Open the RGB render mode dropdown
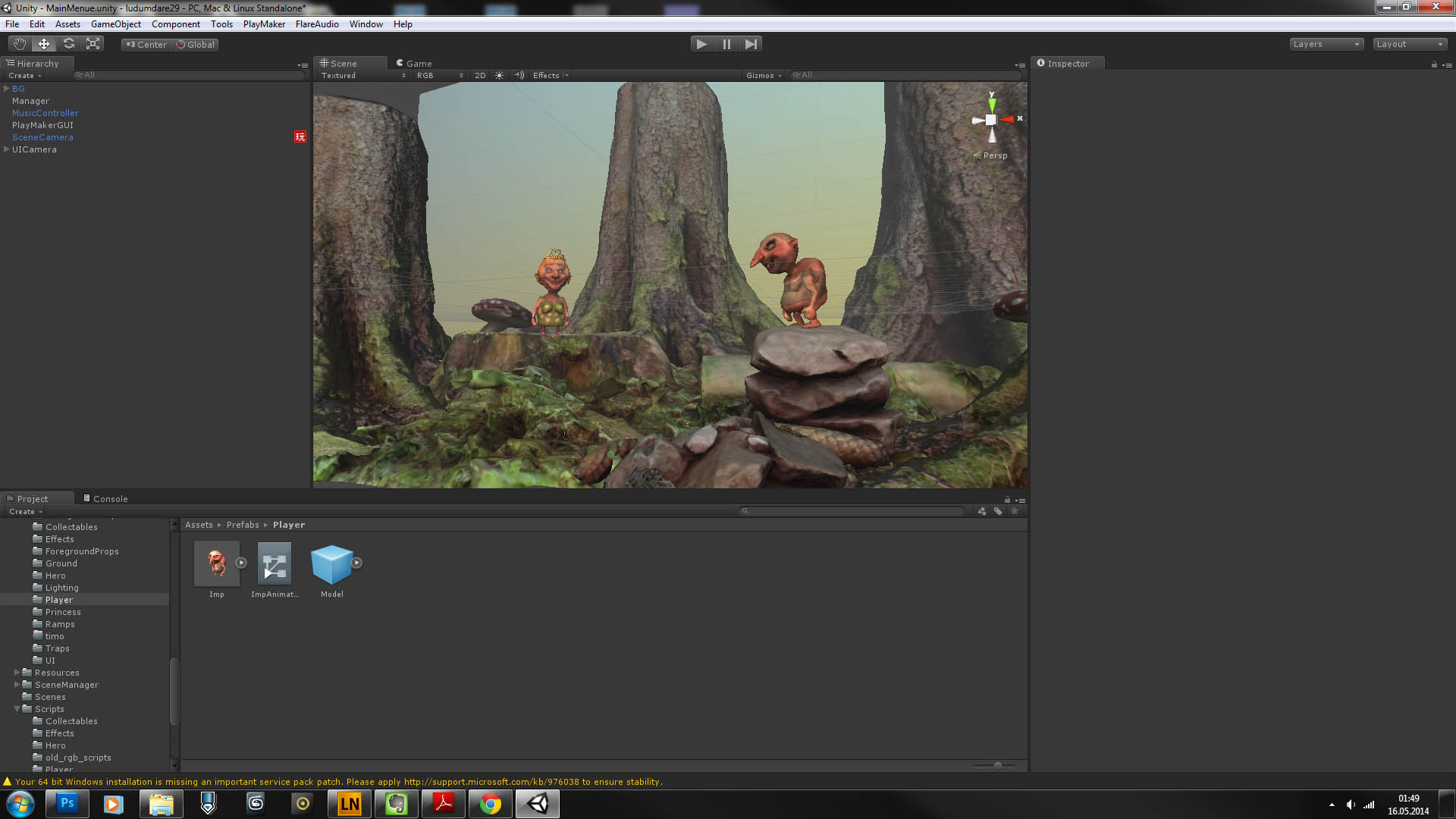Screen dimensions: 1456x819 coord(439,75)
